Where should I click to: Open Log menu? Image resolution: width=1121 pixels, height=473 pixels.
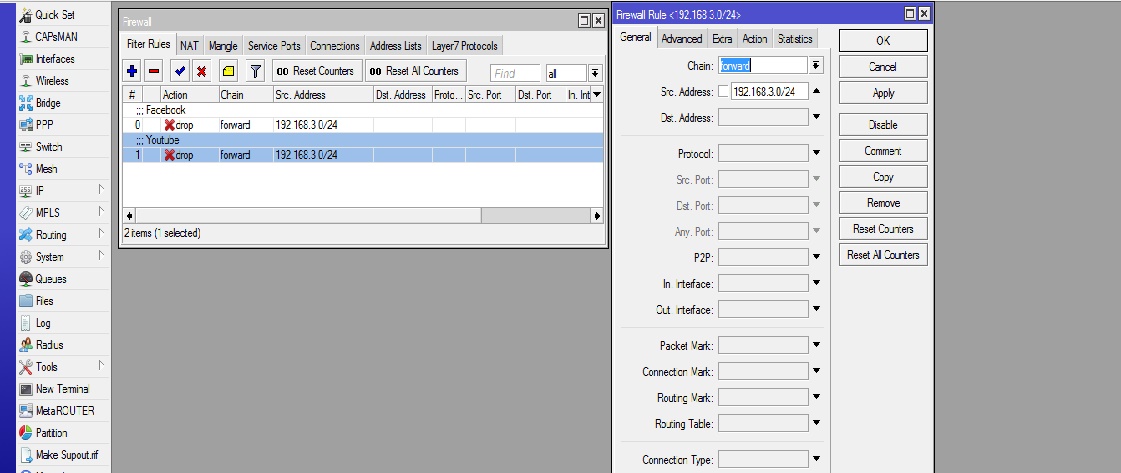coord(43,324)
